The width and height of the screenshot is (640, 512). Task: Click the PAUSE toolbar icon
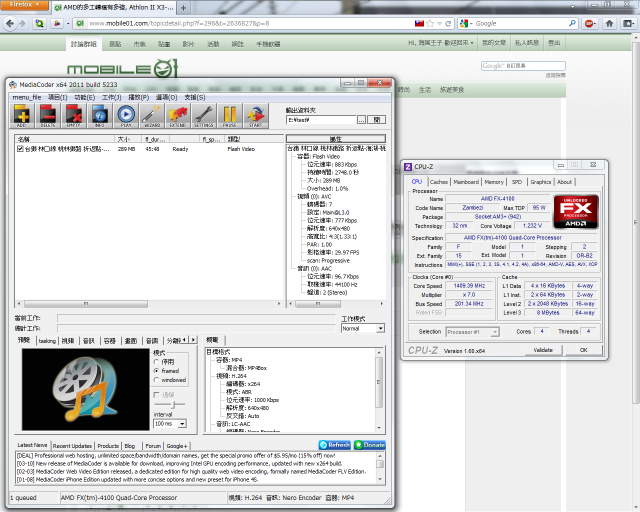(x=229, y=116)
